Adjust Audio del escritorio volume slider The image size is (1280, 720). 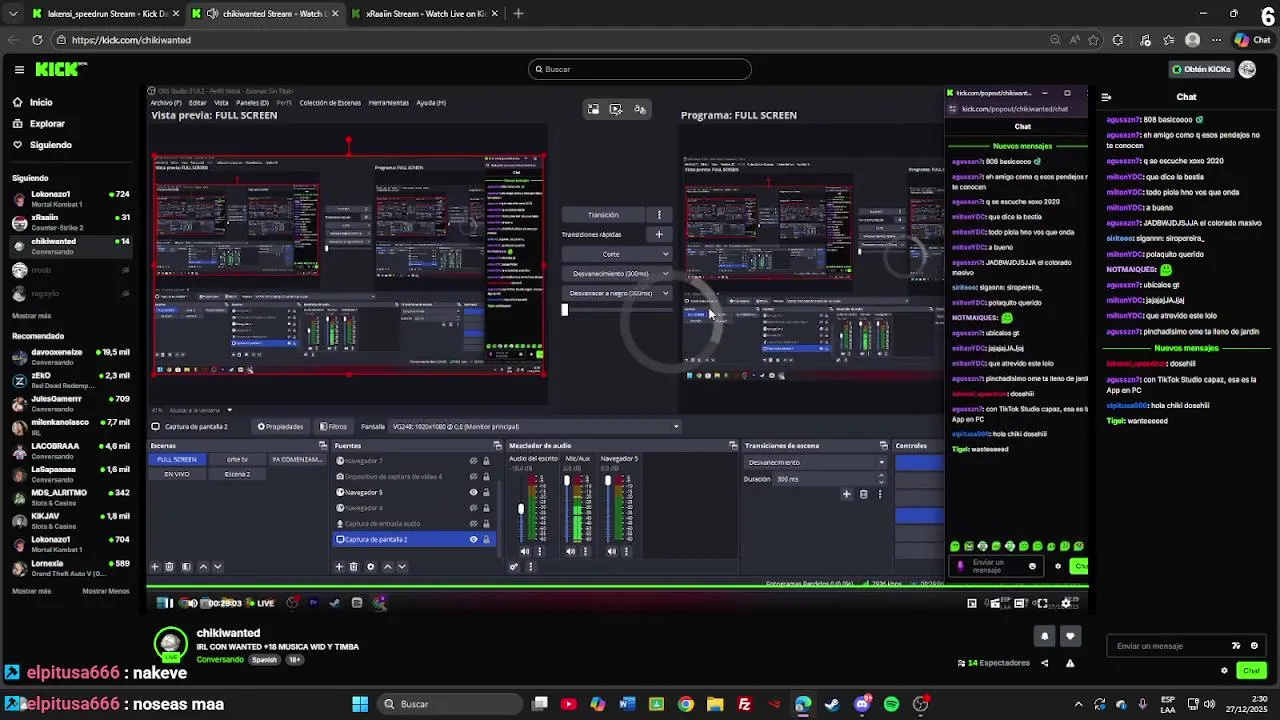point(521,509)
